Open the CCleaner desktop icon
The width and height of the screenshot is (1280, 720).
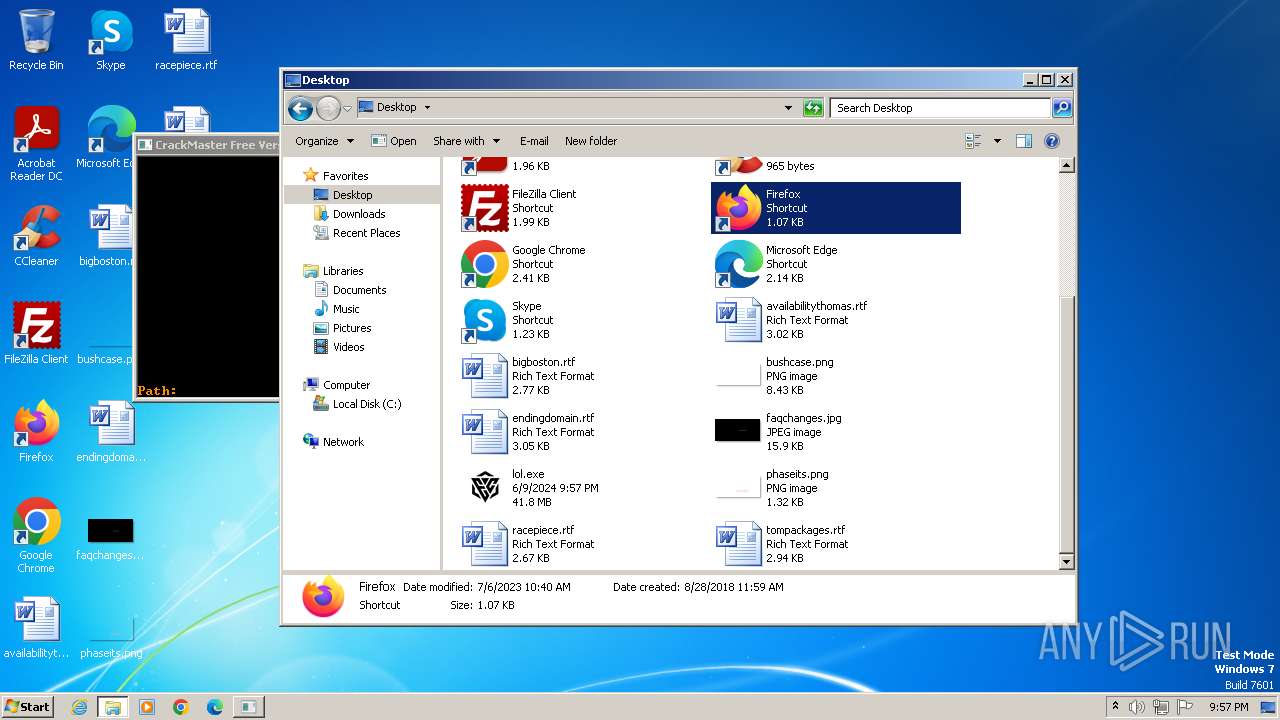coord(36,236)
